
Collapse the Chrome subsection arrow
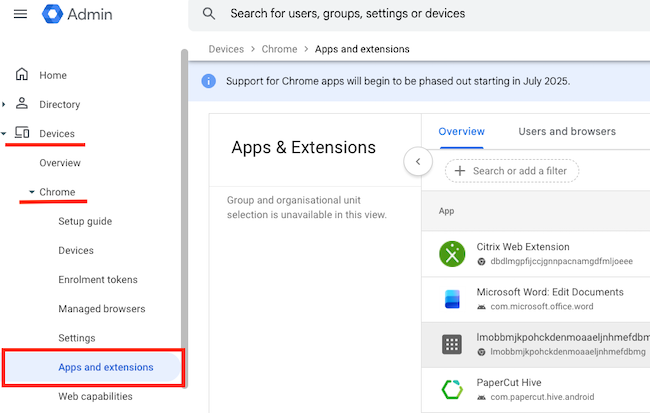tap(32, 192)
